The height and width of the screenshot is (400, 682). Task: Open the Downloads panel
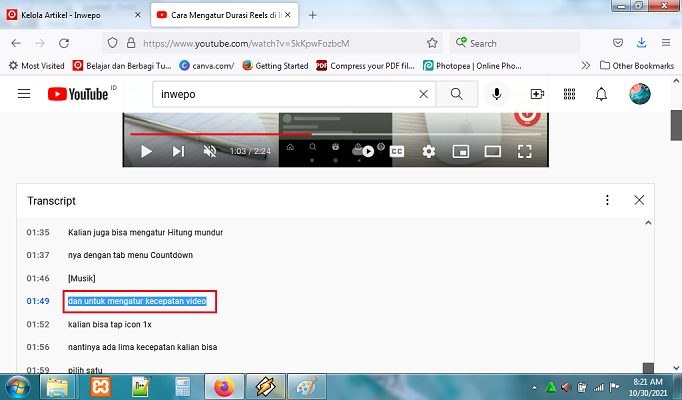pos(641,43)
